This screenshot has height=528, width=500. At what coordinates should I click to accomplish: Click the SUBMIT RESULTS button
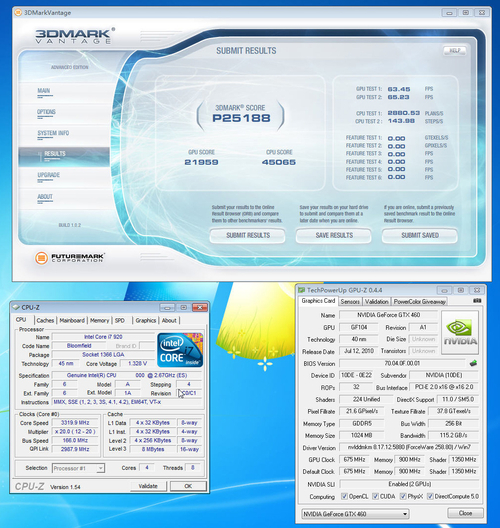(x=248, y=235)
